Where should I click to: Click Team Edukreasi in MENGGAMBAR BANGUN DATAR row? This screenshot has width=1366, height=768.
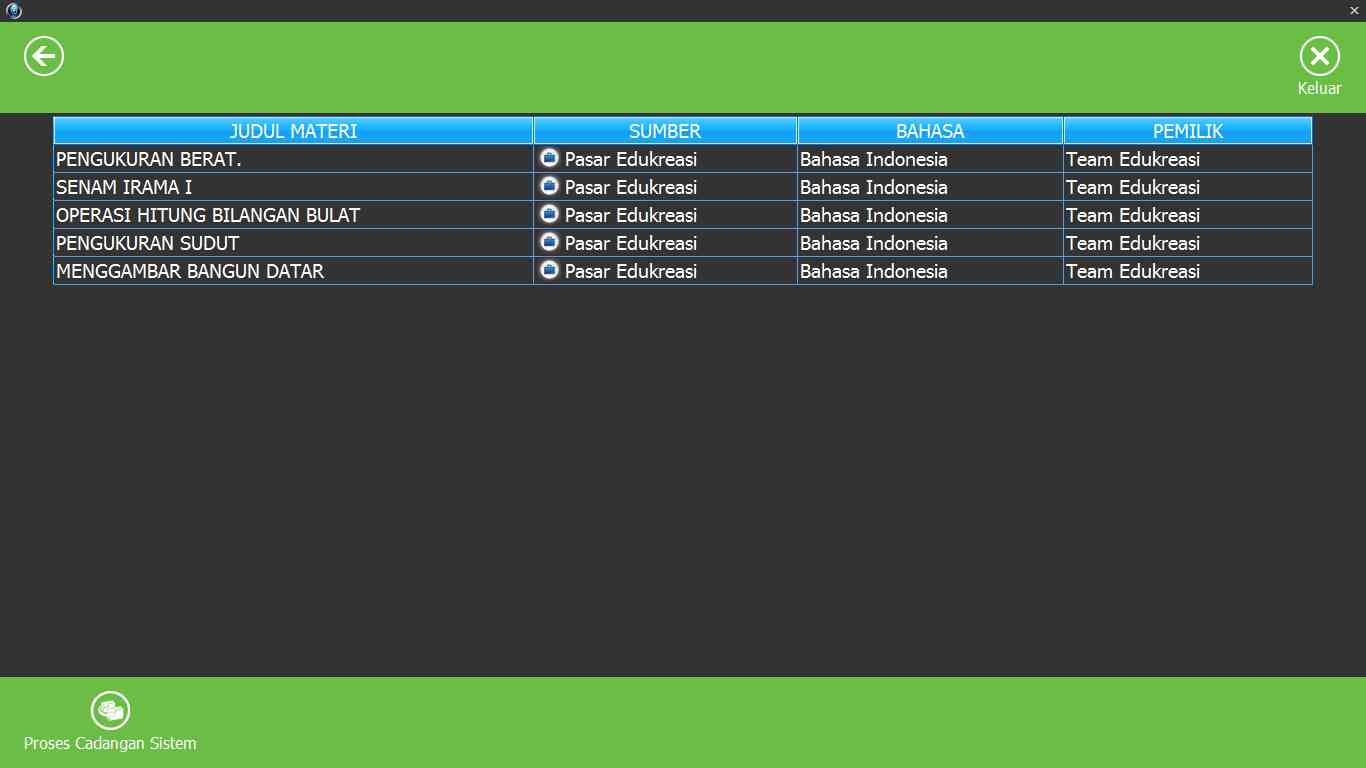pyautogui.click(x=1133, y=271)
